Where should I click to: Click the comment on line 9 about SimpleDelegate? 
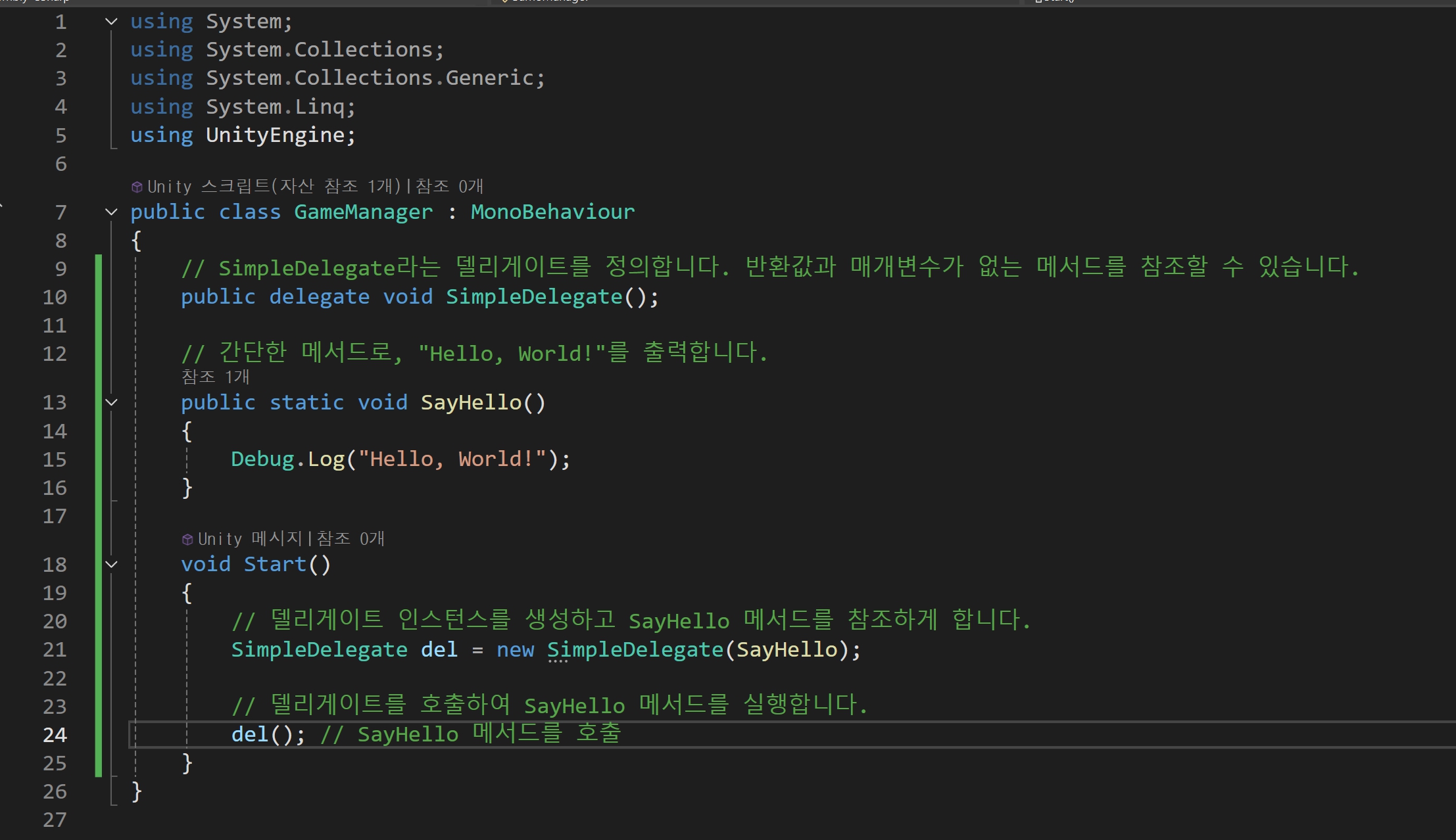pyautogui.click(x=770, y=268)
